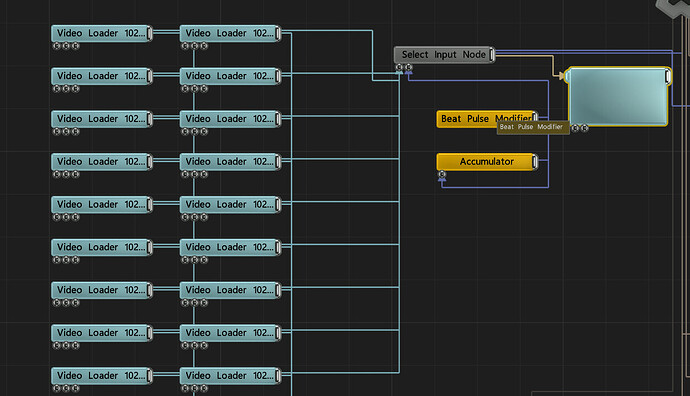690x396 pixels.
Task: Click first input pin under topmost left Video Loader
Action: [56, 46]
